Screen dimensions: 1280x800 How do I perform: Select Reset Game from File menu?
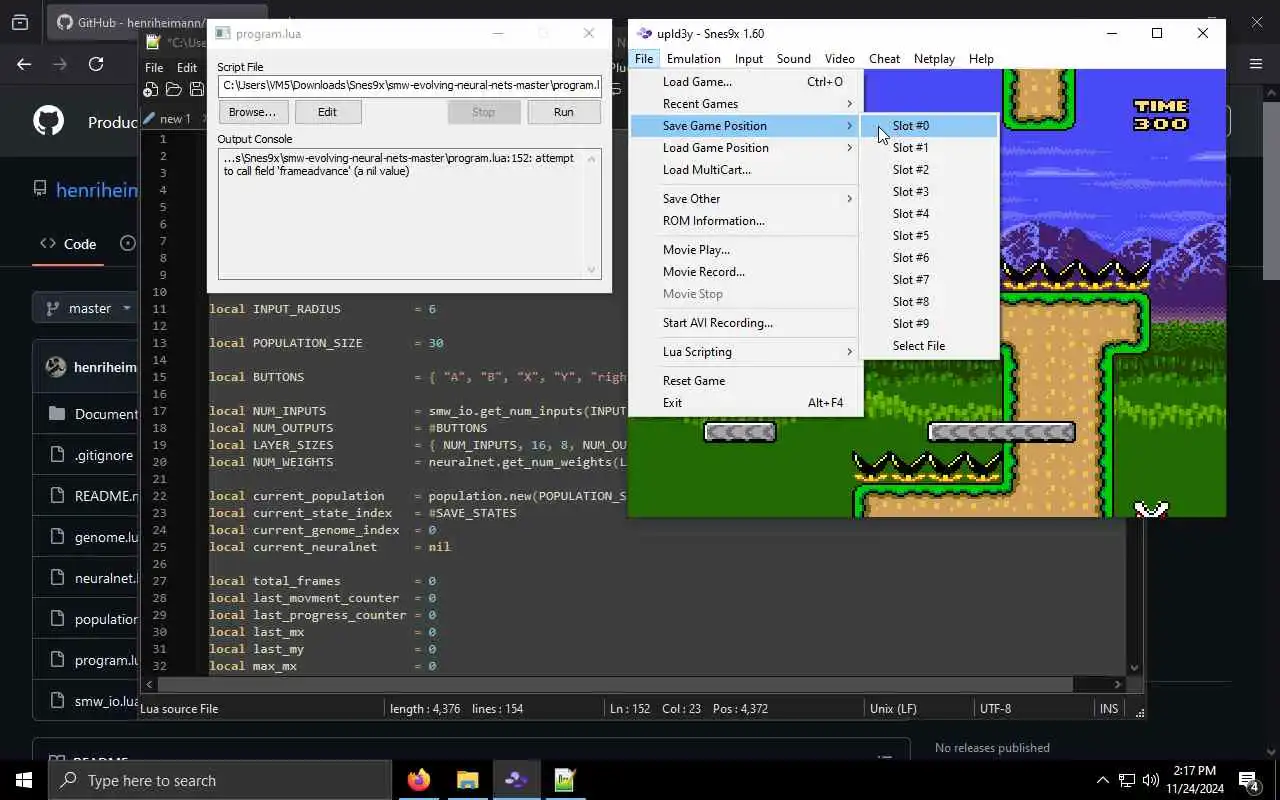[x=746, y=381]
